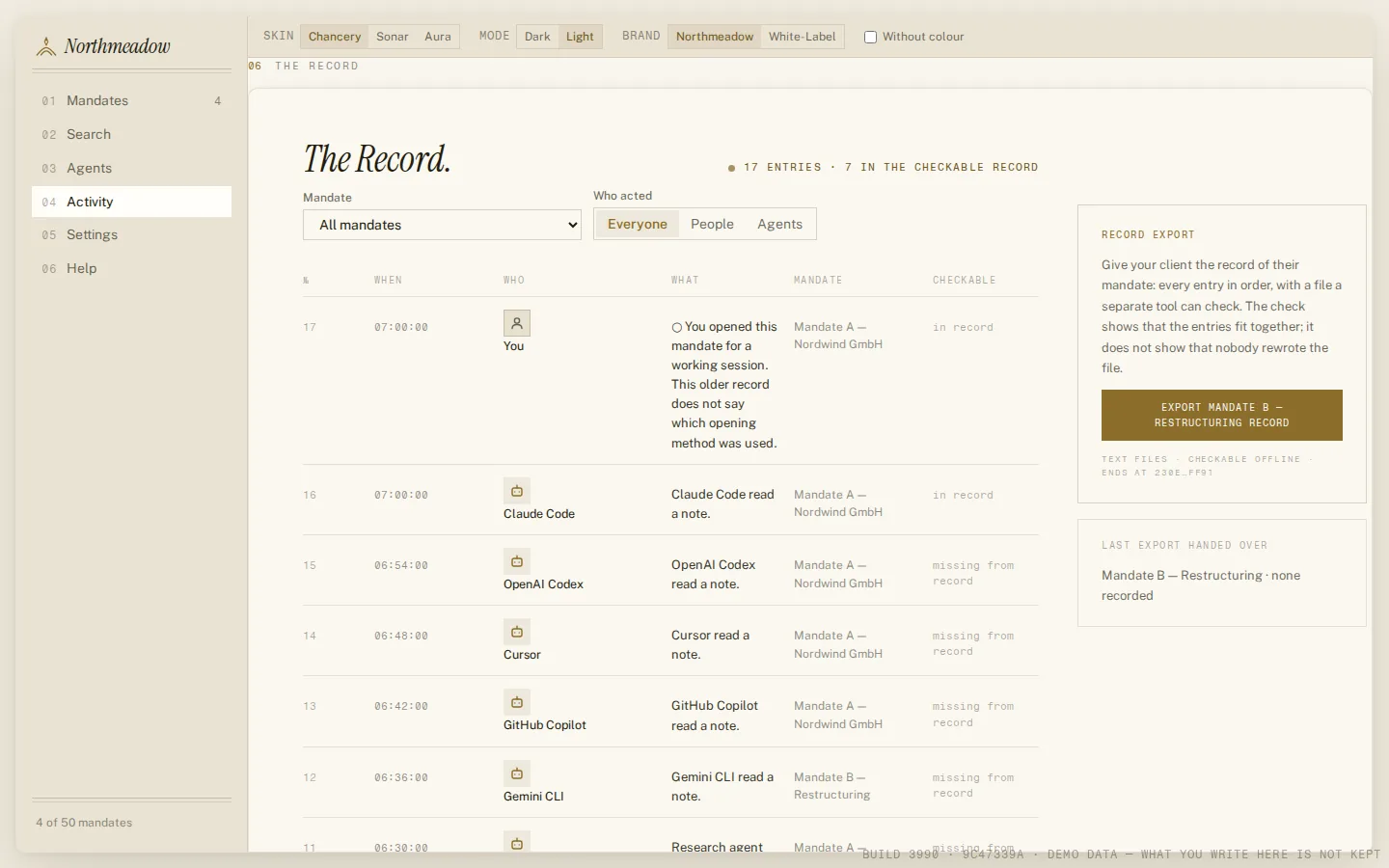Click the Gemini CLI agent robot icon
Viewport: 1389px width, 868px height.
pyautogui.click(x=517, y=773)
